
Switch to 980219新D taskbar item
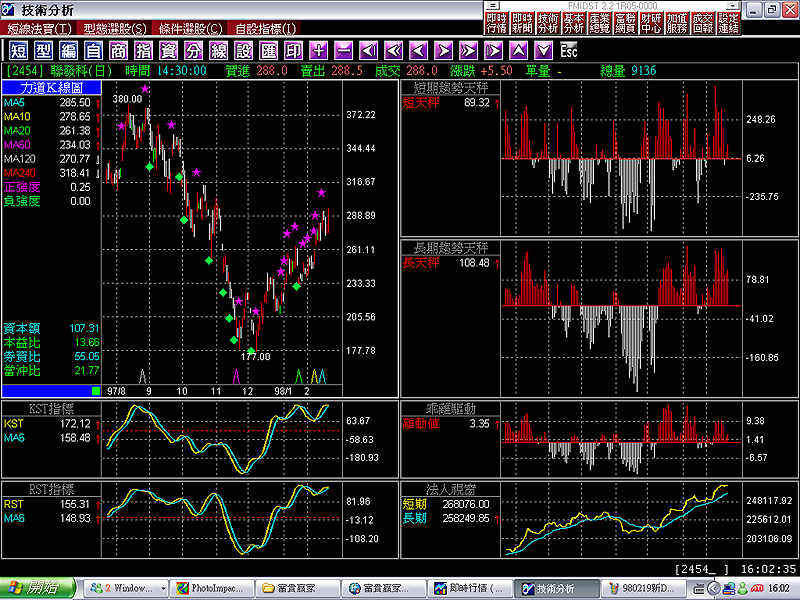(642, 588)
